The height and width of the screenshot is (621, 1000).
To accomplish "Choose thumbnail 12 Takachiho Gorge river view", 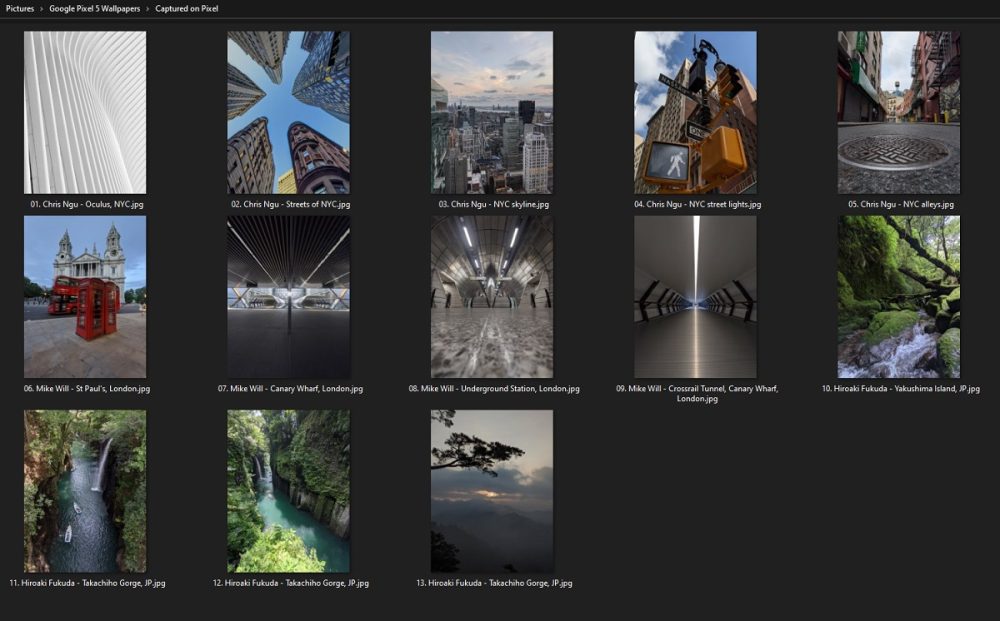I will pos(288,490).
